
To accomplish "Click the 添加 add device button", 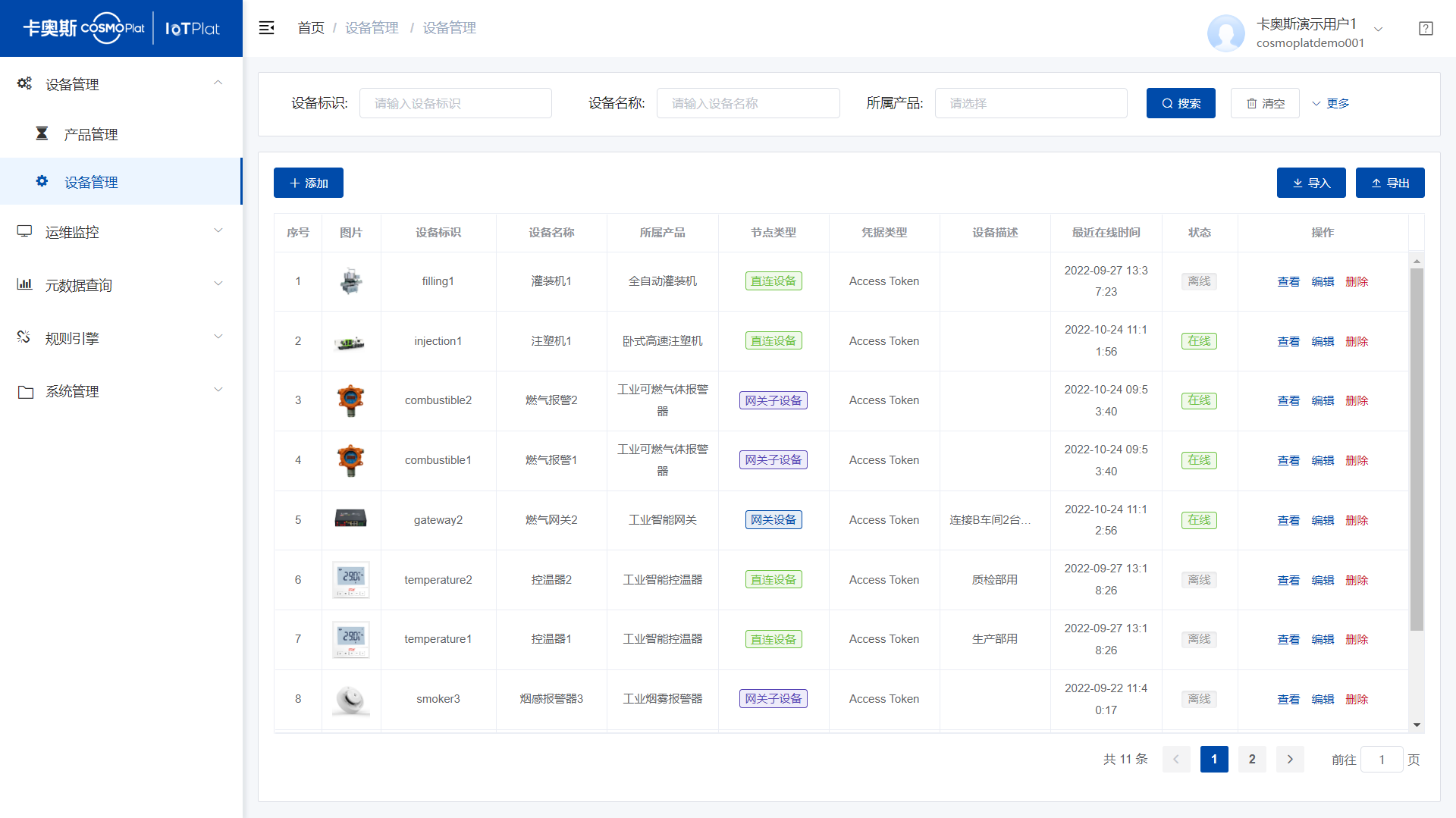I will point(309,183).
